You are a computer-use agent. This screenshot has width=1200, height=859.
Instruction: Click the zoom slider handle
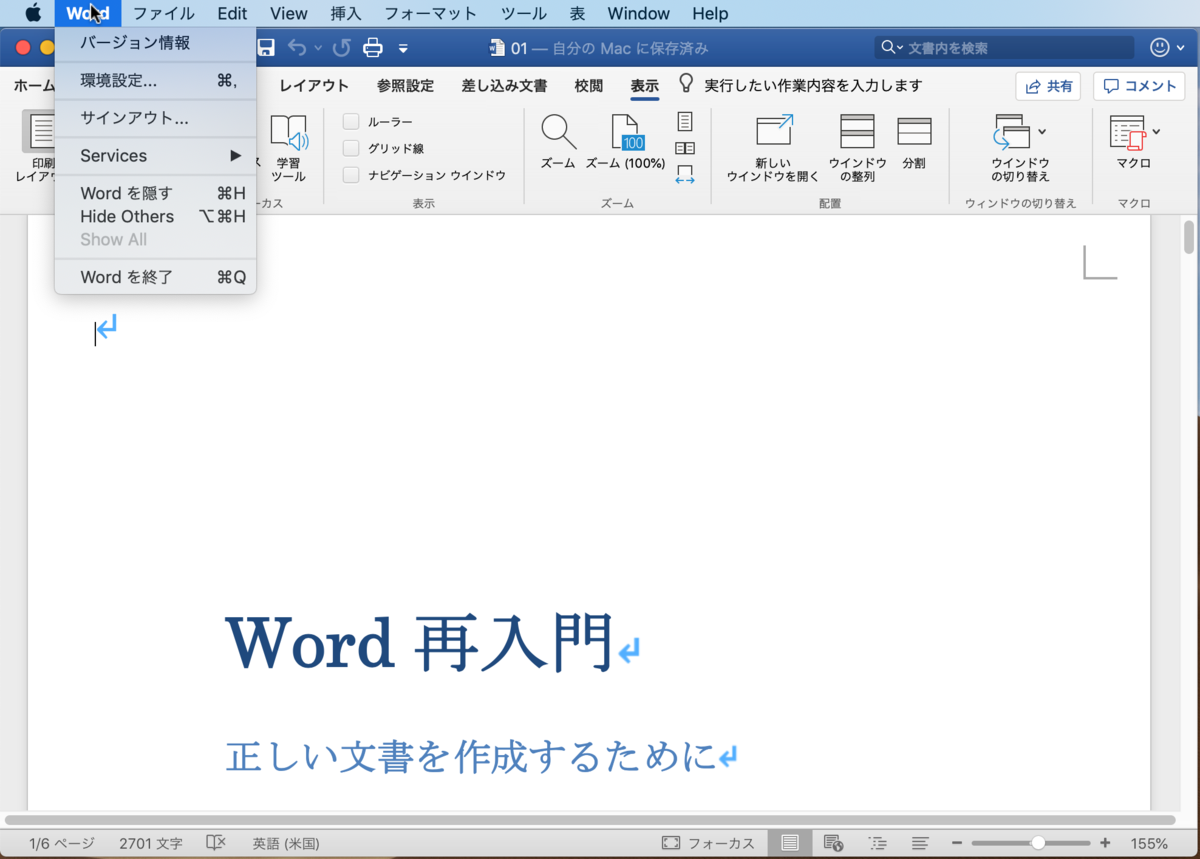point(1038,843)
